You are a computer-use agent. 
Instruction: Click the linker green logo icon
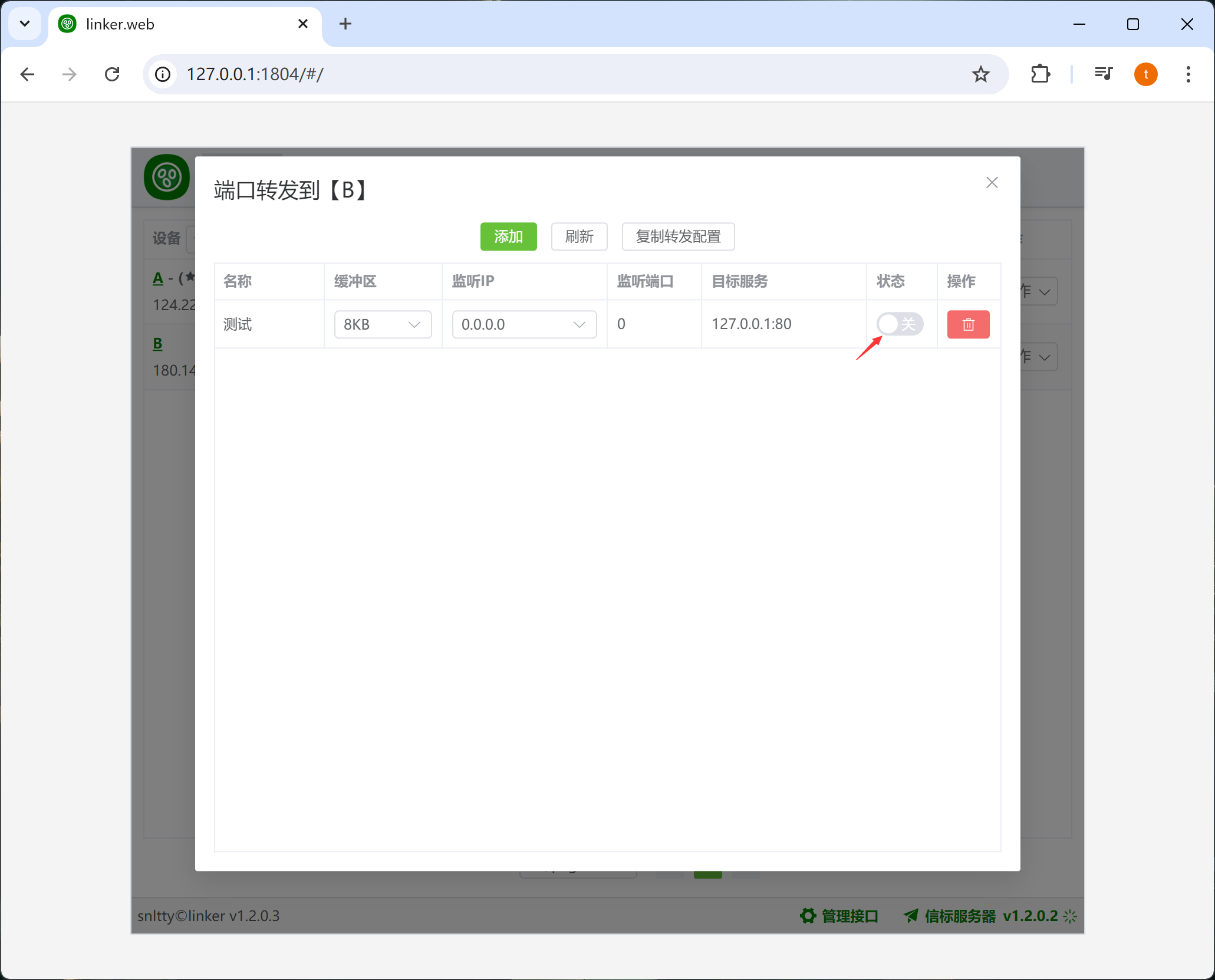point(167,177)
